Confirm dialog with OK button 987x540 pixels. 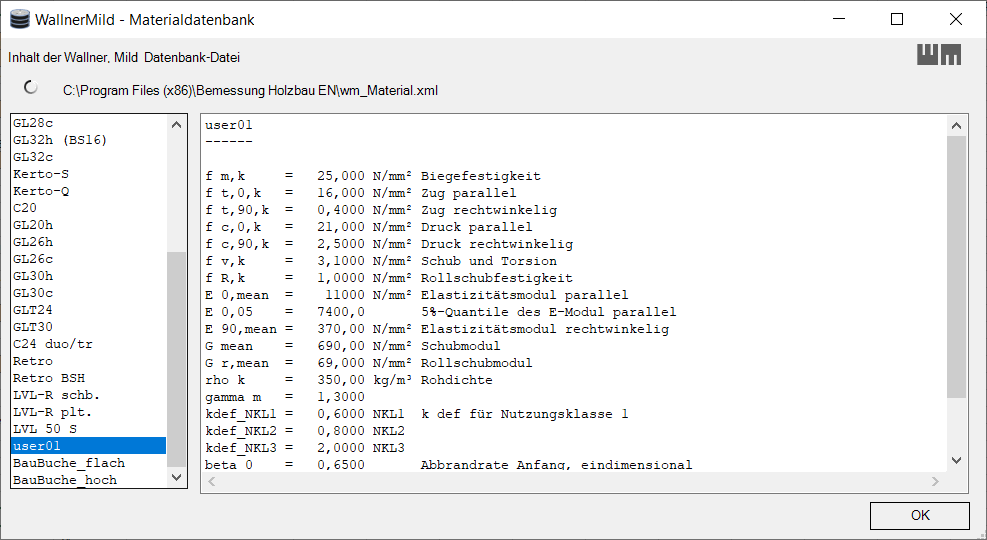[920, 515]
